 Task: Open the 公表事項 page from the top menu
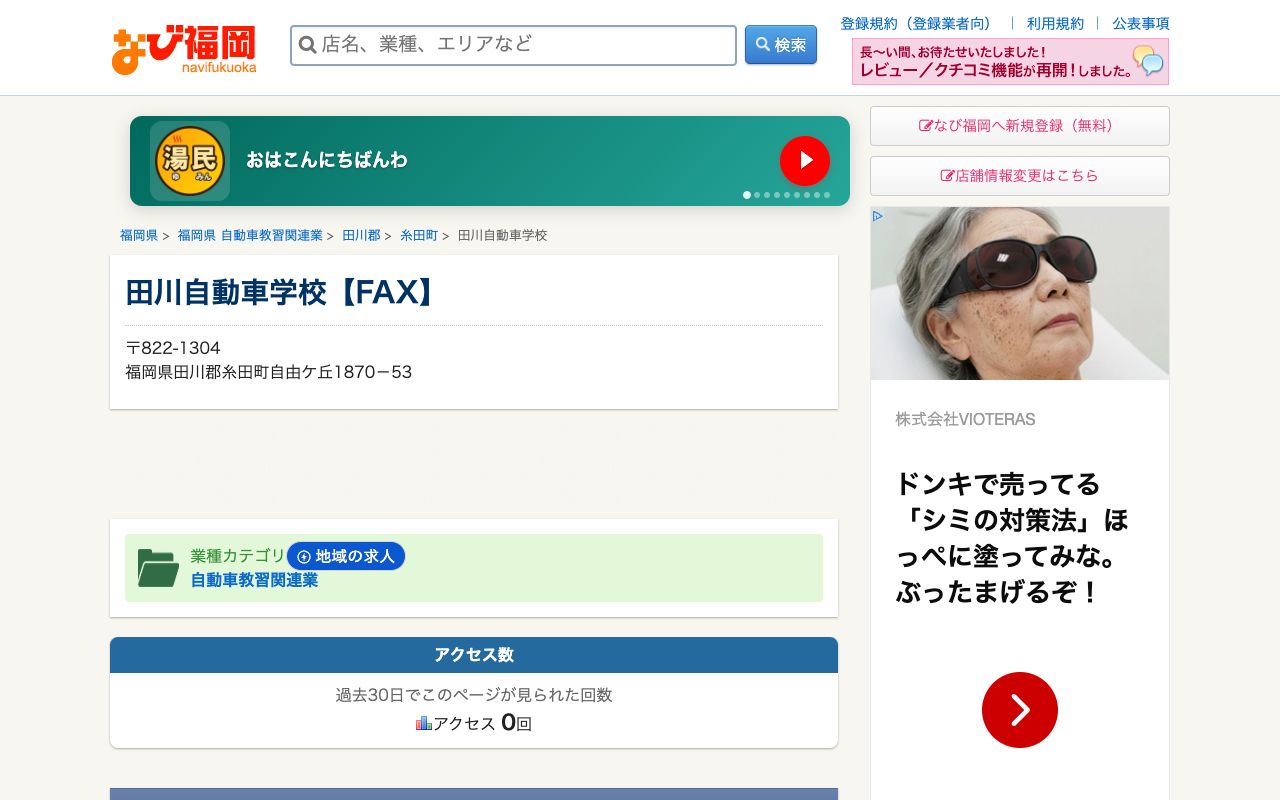[x=1141, y=23]
